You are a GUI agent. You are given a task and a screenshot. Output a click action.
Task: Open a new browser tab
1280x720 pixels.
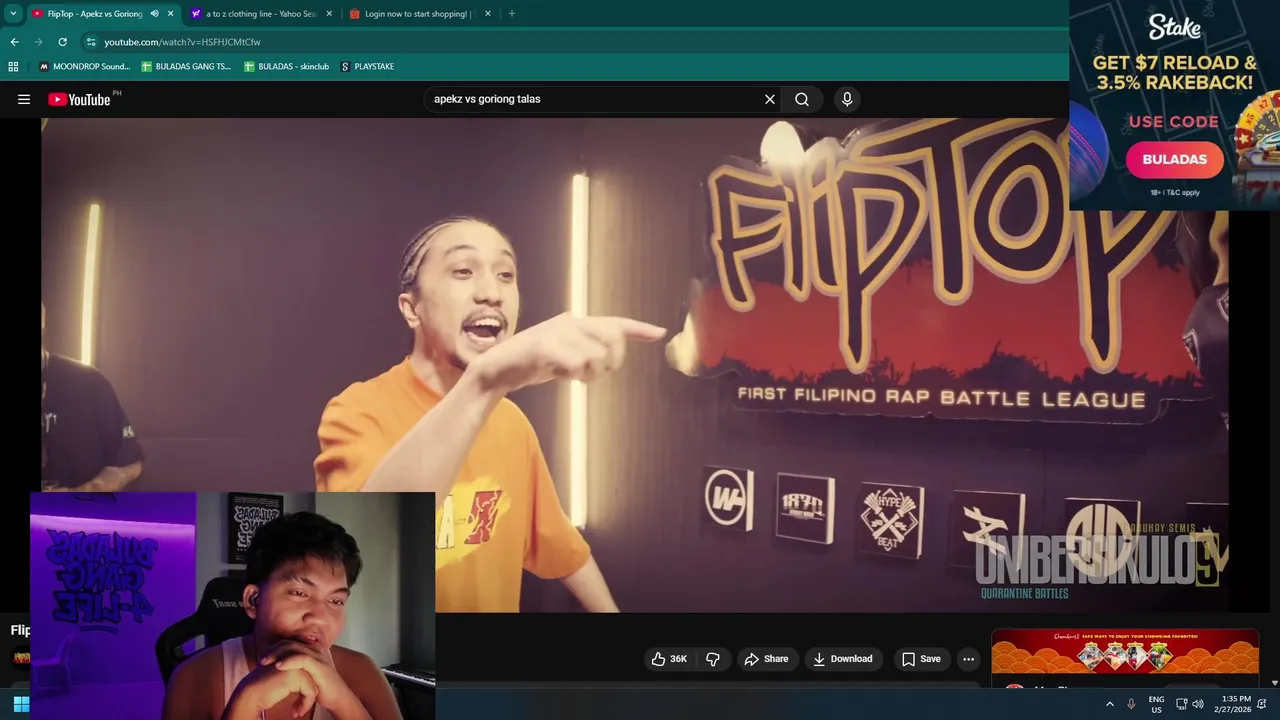click(512, 14)
